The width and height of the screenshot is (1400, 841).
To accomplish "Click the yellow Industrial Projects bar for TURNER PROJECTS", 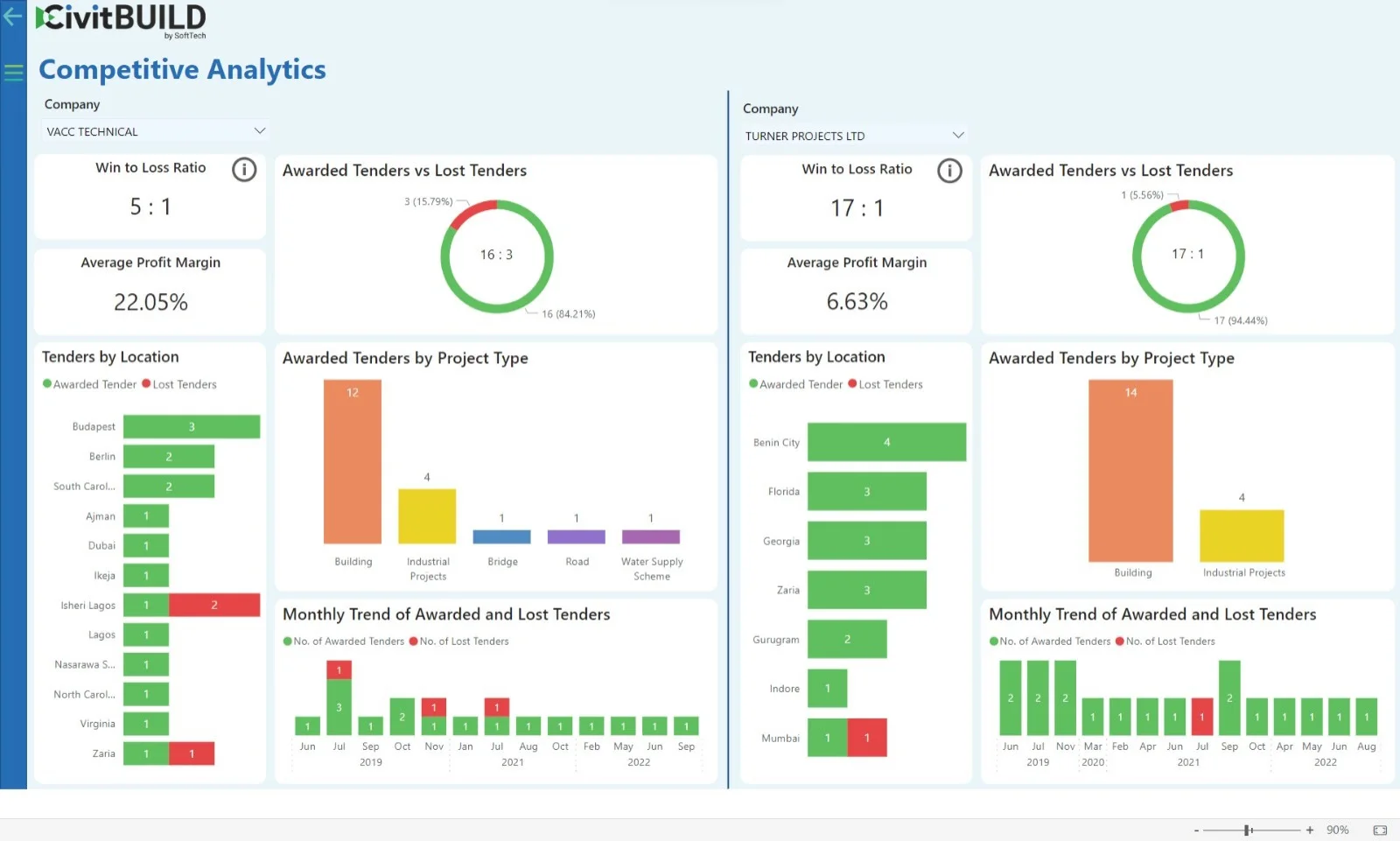I will pyautogui.click(x=1242, y=536).
